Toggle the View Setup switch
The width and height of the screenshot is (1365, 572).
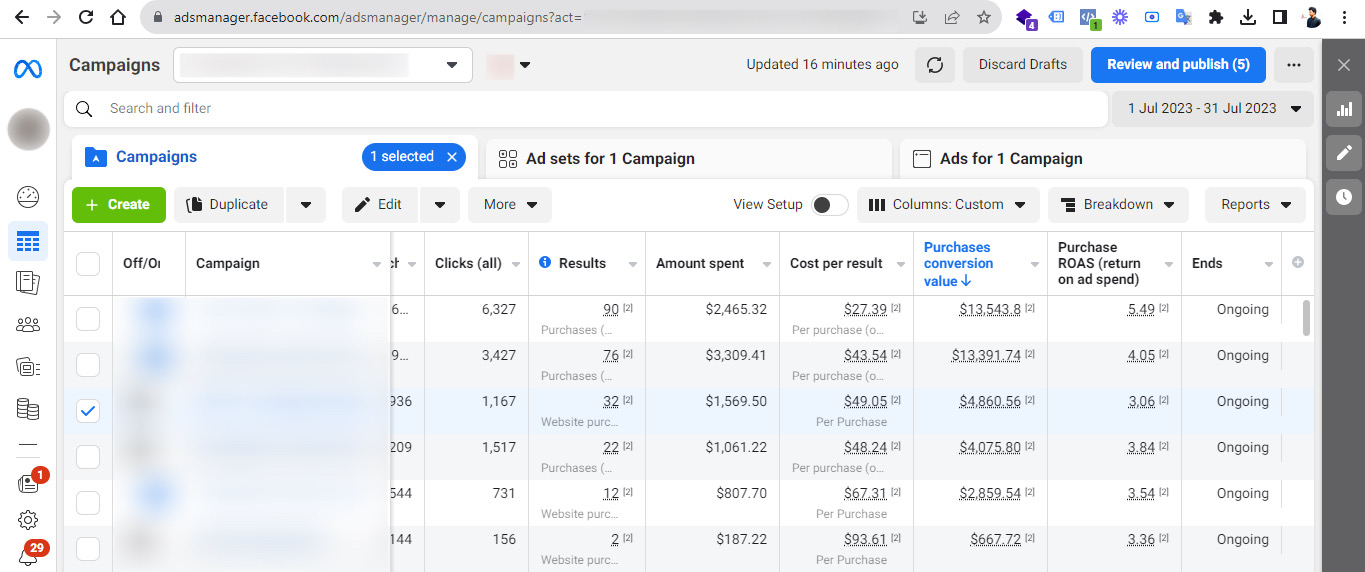click(x=830, y=205)
